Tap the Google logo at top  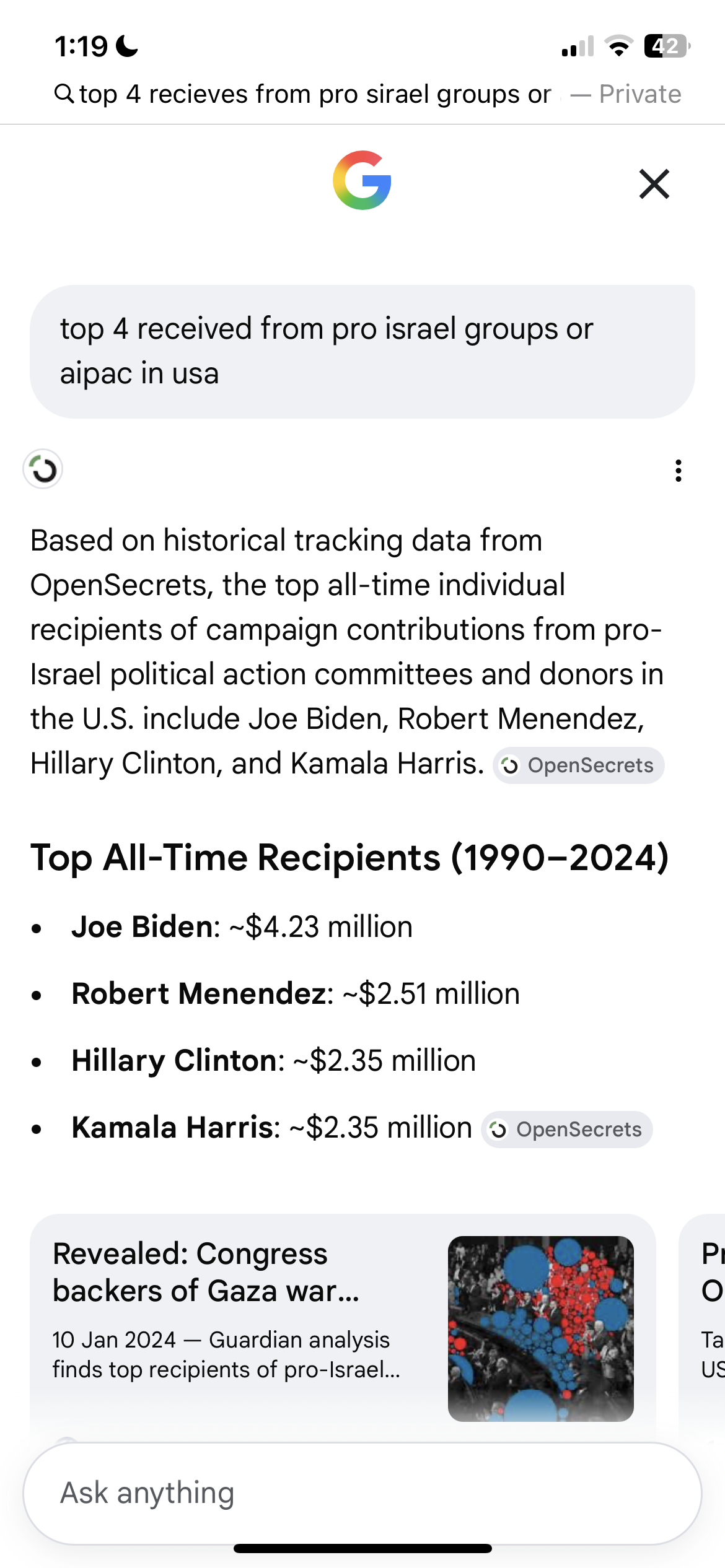point(362,180)
